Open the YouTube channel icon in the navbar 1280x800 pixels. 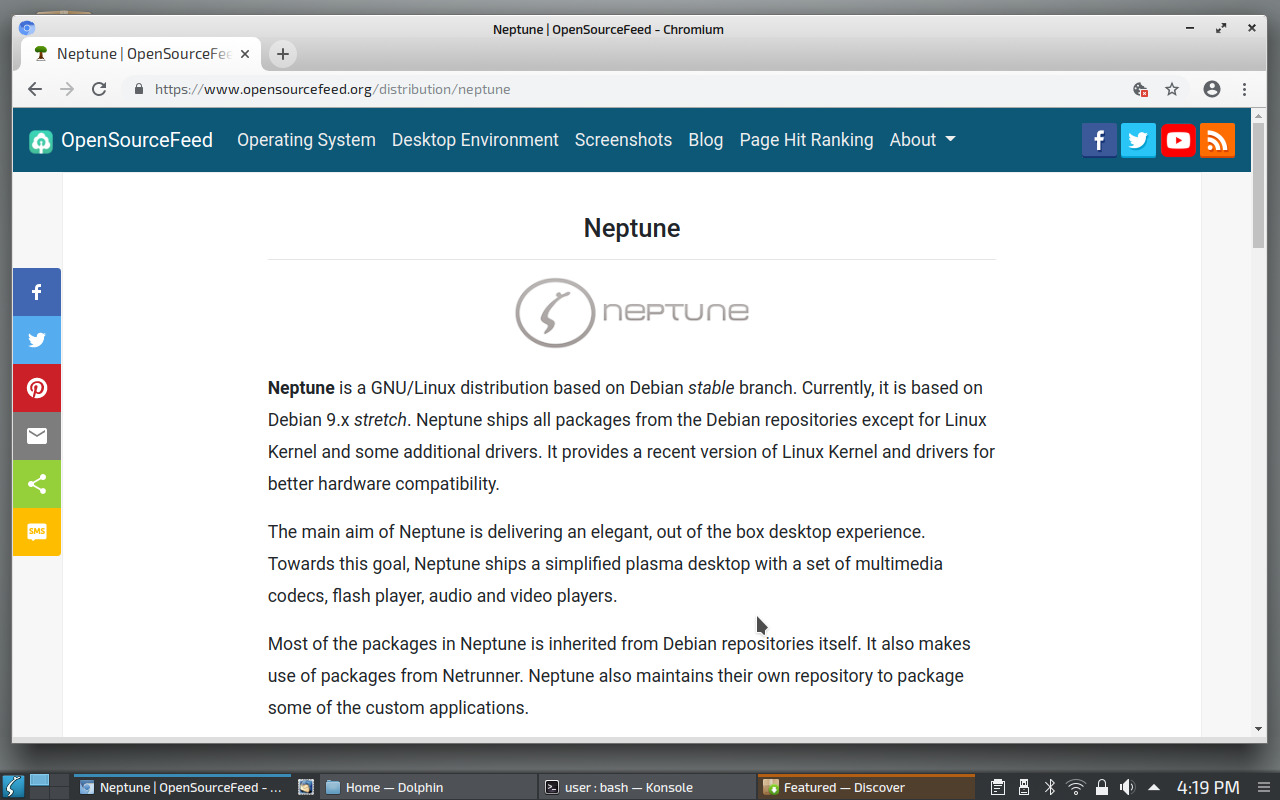(1178, 140)
